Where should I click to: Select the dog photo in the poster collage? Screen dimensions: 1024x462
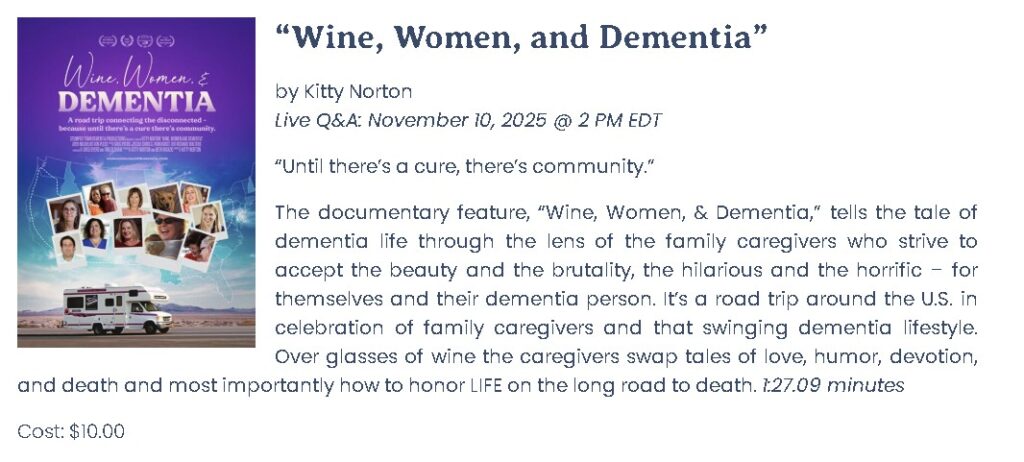click(165, 199)
